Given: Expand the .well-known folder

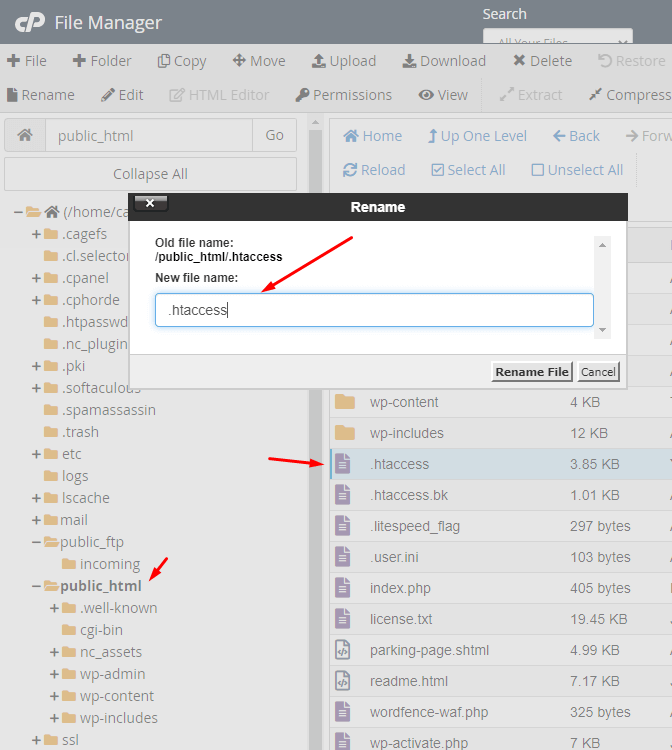Looking at the screenshot, I should [x=54, y=608].
